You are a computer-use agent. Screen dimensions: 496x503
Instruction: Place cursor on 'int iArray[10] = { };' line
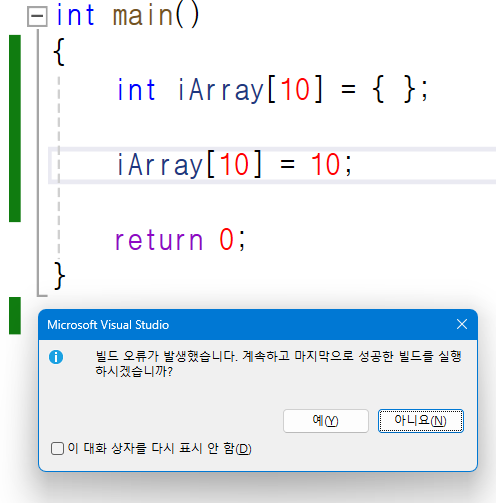tap(272, 89)
